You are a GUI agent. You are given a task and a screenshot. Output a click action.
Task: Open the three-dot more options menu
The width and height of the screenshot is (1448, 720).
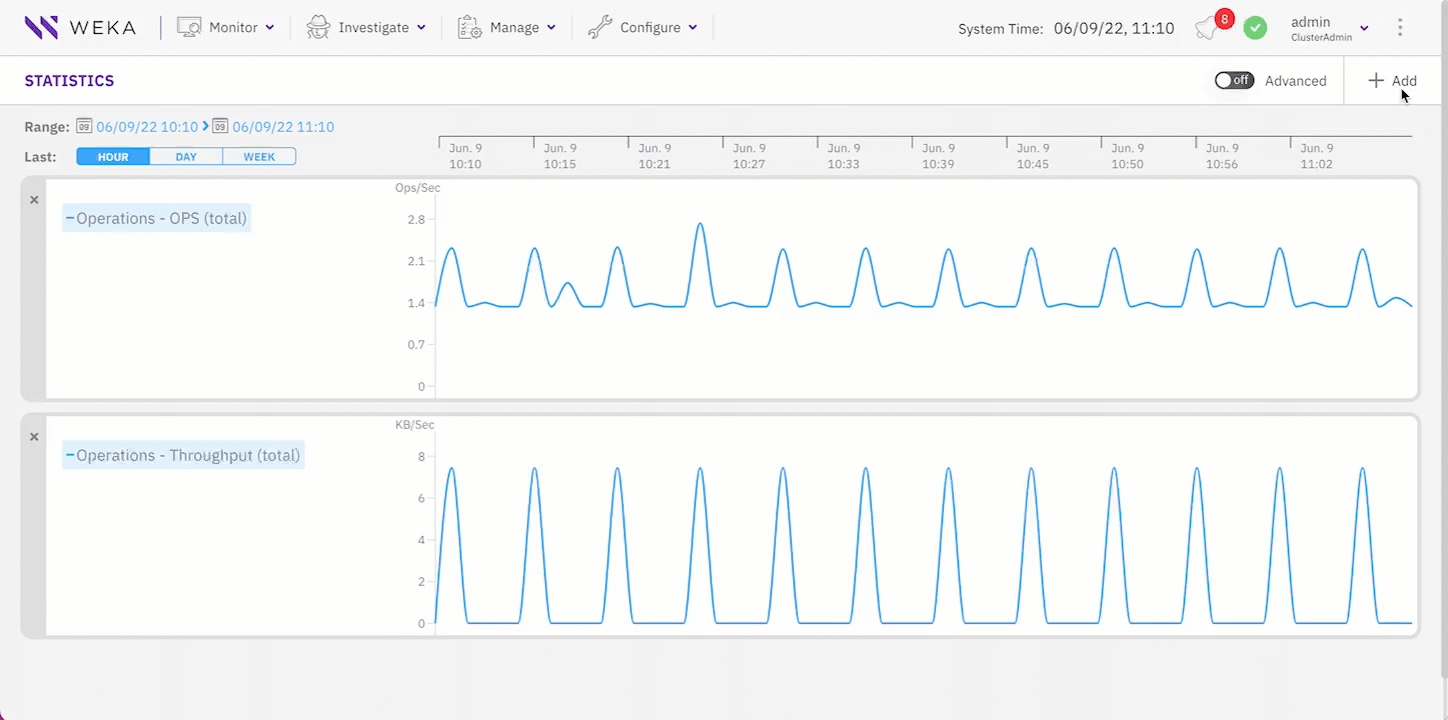point(1400,28)
